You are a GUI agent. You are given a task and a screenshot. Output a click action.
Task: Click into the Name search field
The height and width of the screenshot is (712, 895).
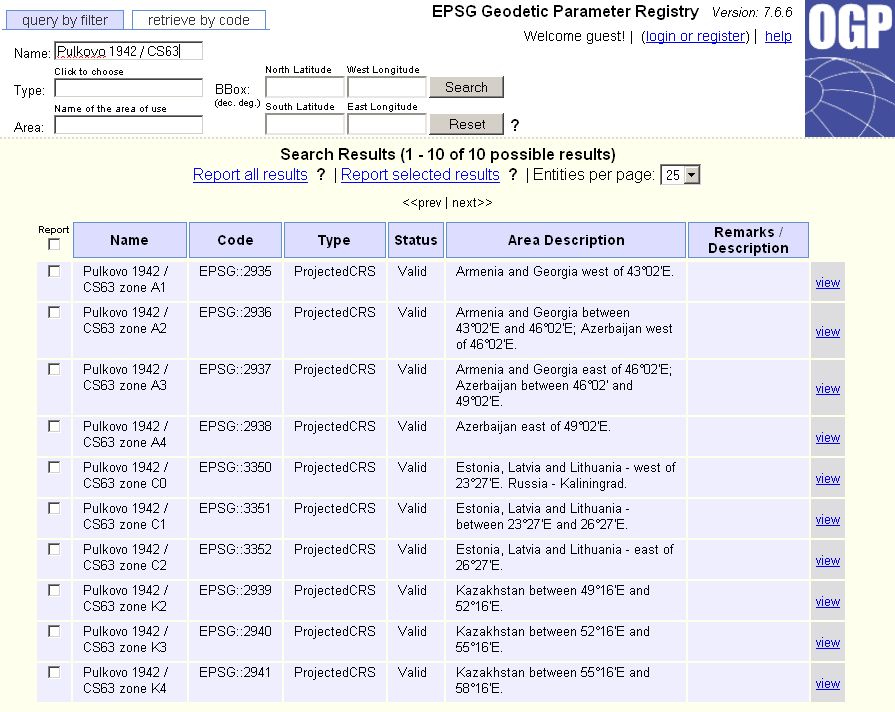pos(128,51)
